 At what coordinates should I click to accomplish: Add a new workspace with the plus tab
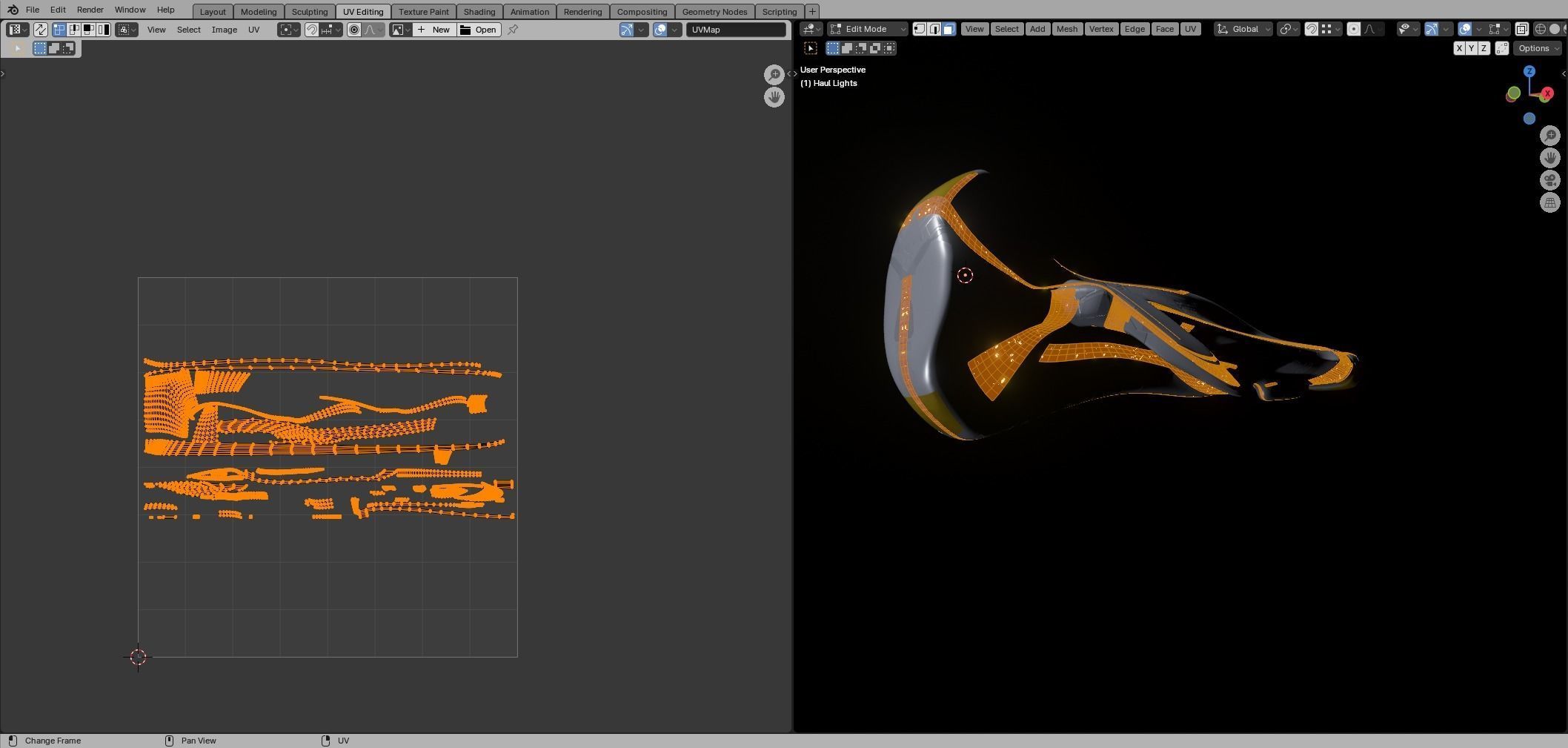point(812,11)
